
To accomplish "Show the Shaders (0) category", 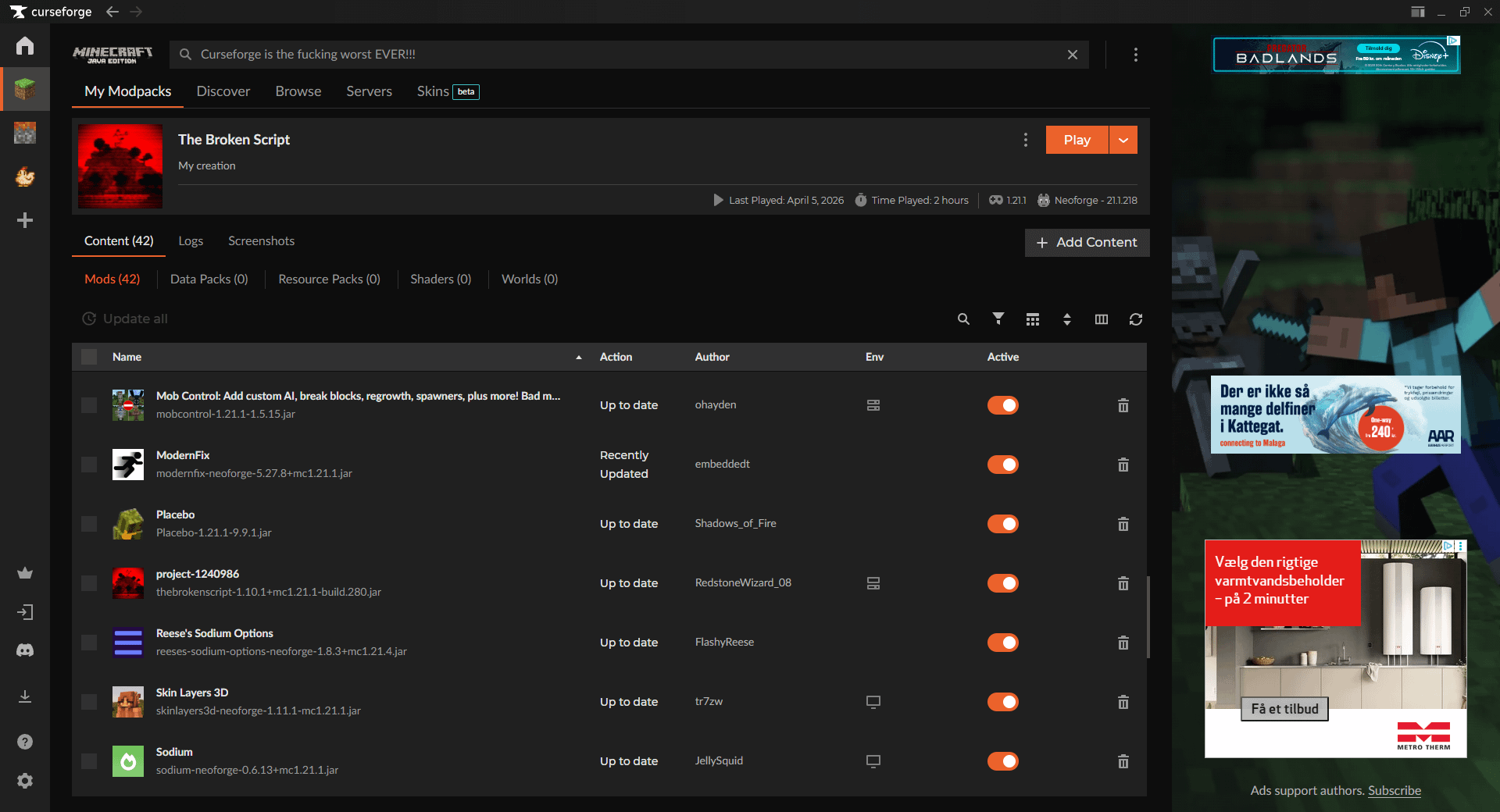I will pyautogui.click(x=441, y=279).
